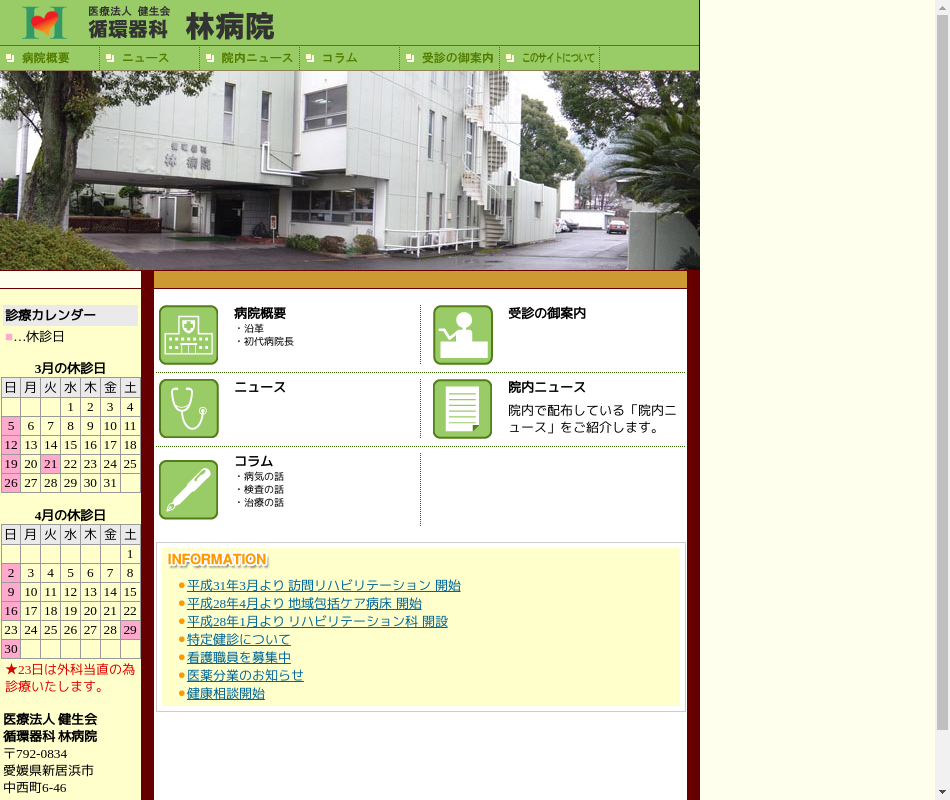The height and width of the screenshot is (800, 950).
Task: Select 院内ニュース in the top navigation
Action: tap(257, 58)
